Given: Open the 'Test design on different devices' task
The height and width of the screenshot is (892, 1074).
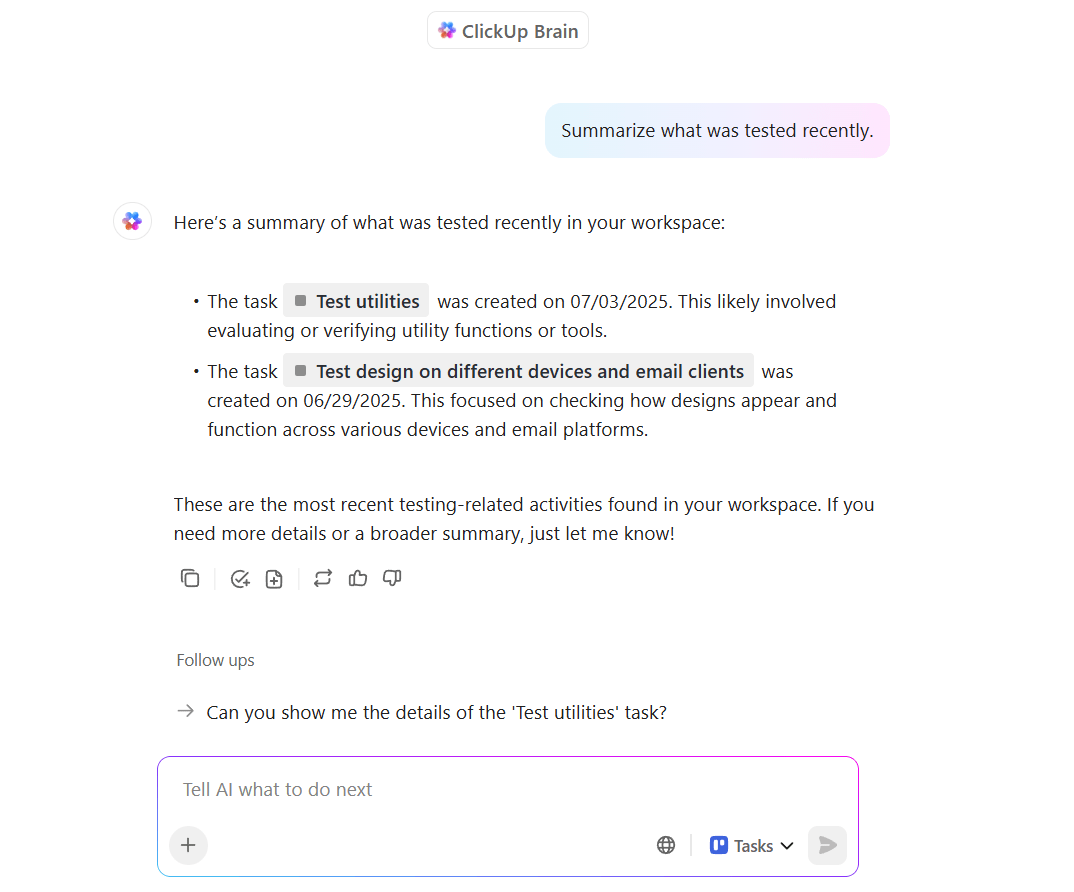Looking at the screenshot, I should coord(520,370).
